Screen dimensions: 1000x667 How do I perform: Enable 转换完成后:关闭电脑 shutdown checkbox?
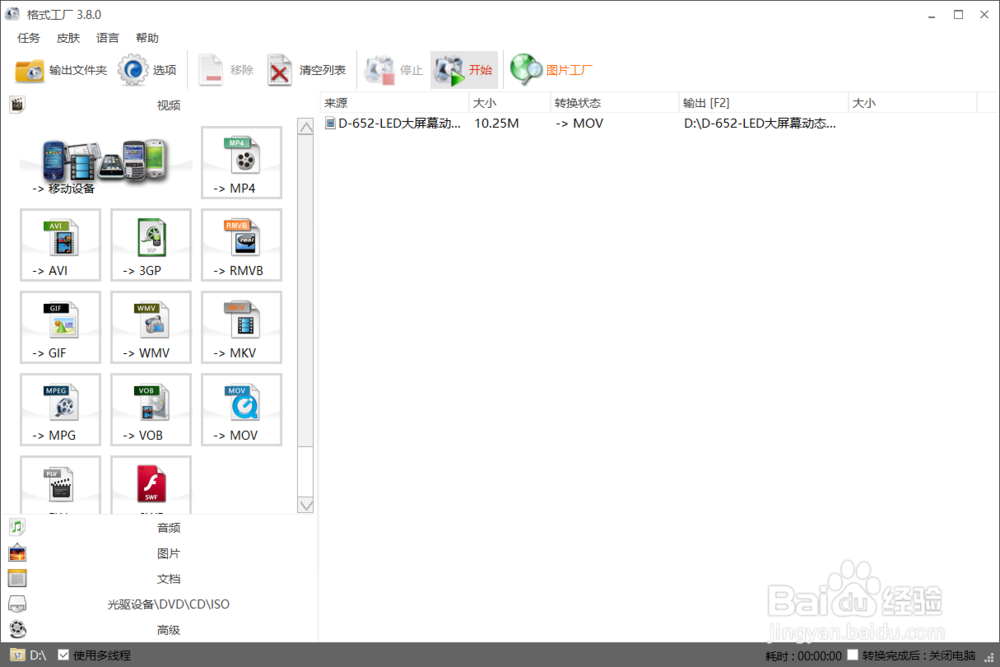click(x=853, y=655)
